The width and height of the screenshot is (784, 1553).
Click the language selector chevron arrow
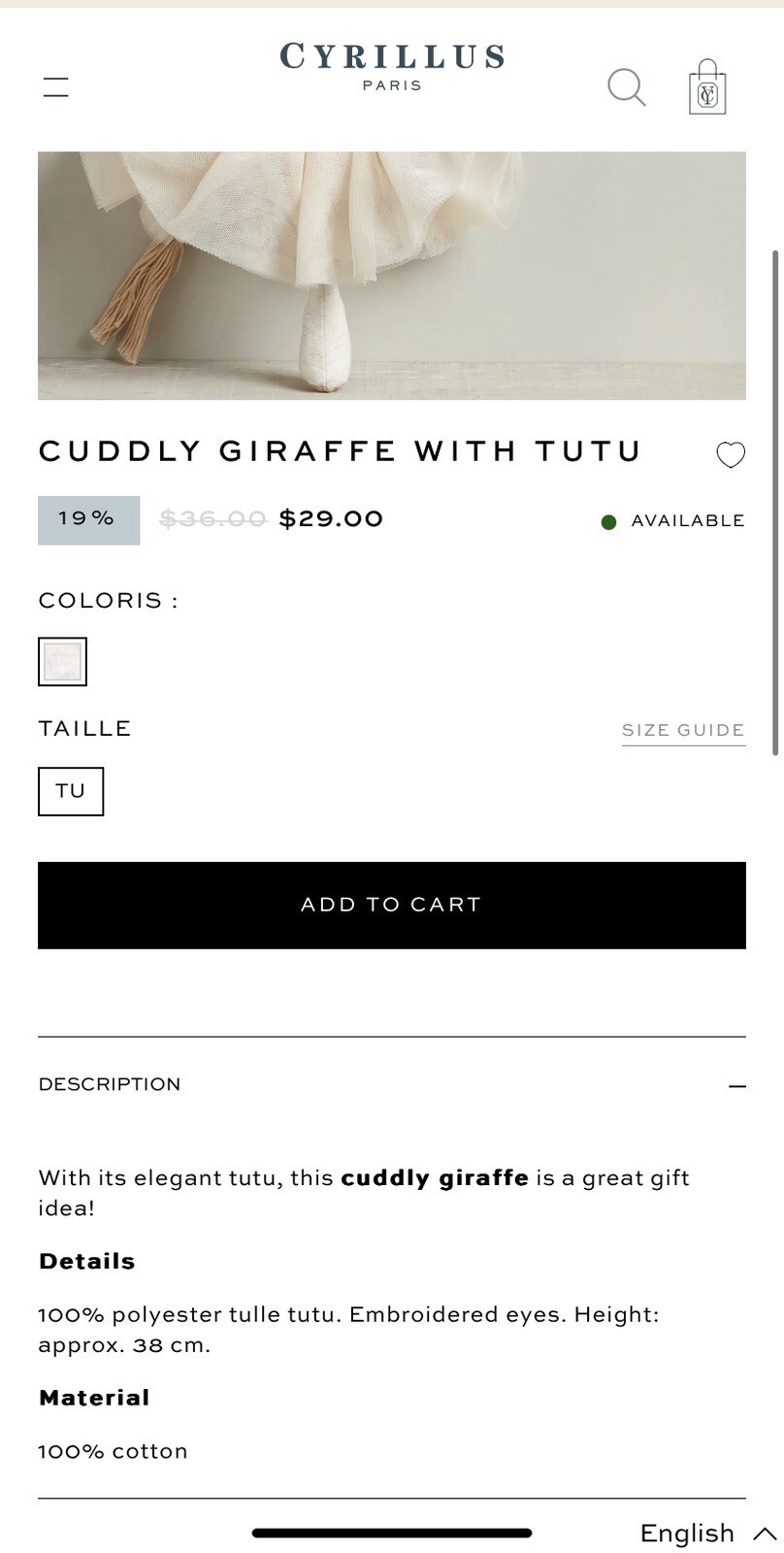click(x=765, y=1534)
